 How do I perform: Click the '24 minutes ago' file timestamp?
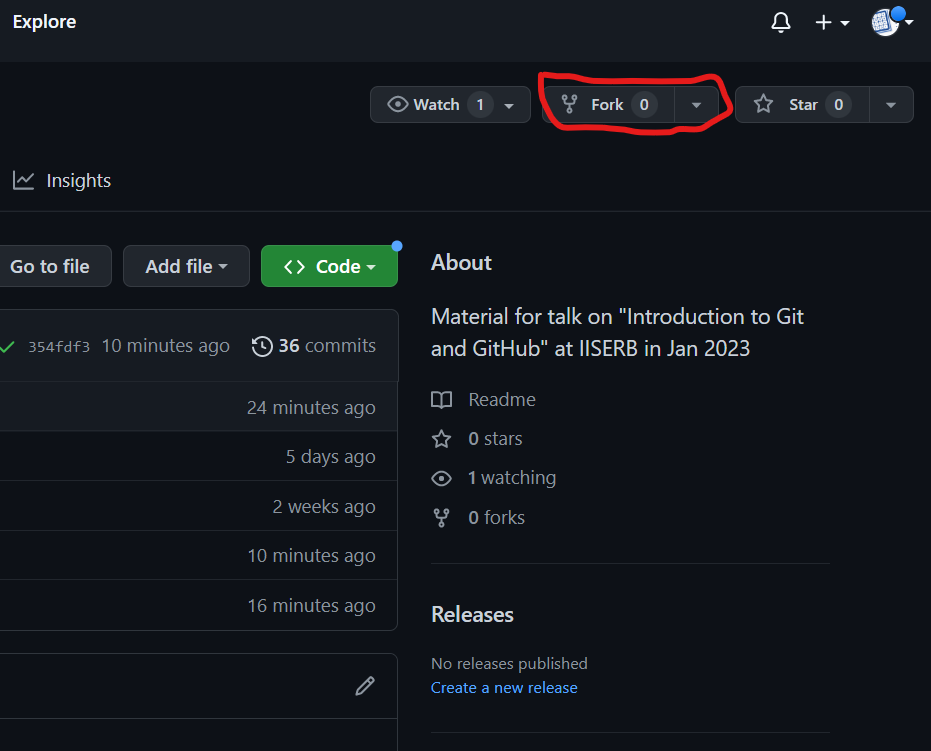coord(311,407)
